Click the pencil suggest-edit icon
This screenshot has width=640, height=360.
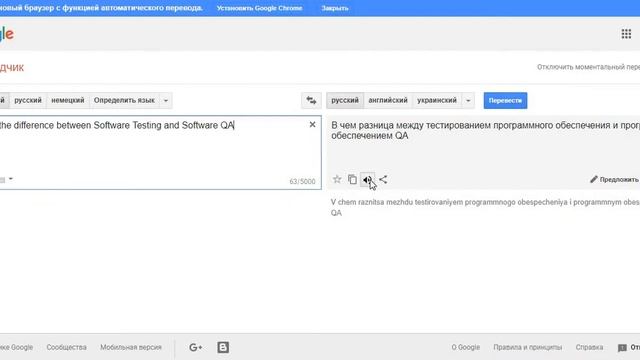pos(594,179)
